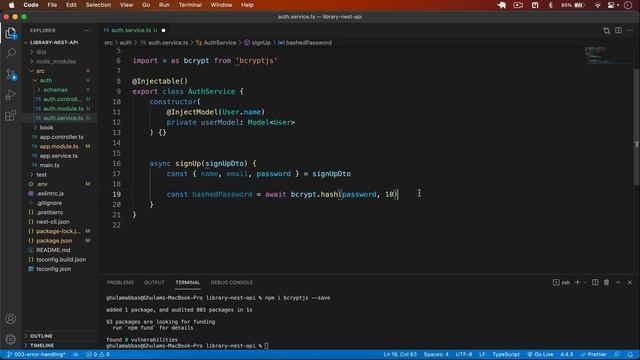The width and height of the screenshot is (640, 360).
Task: Open main.ts file
Action: tap(49, 165)
